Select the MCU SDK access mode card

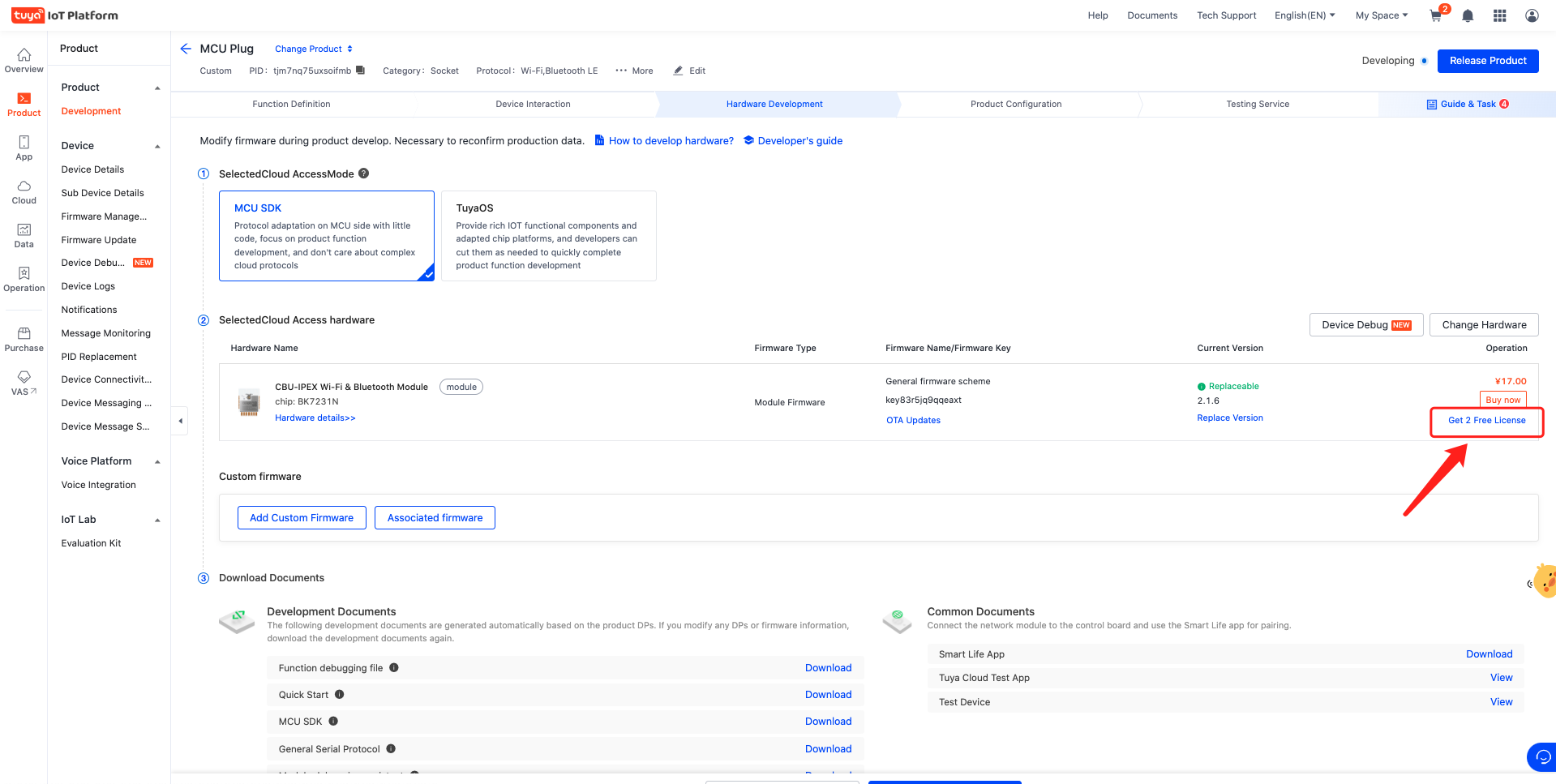click(x=326, y=236)
